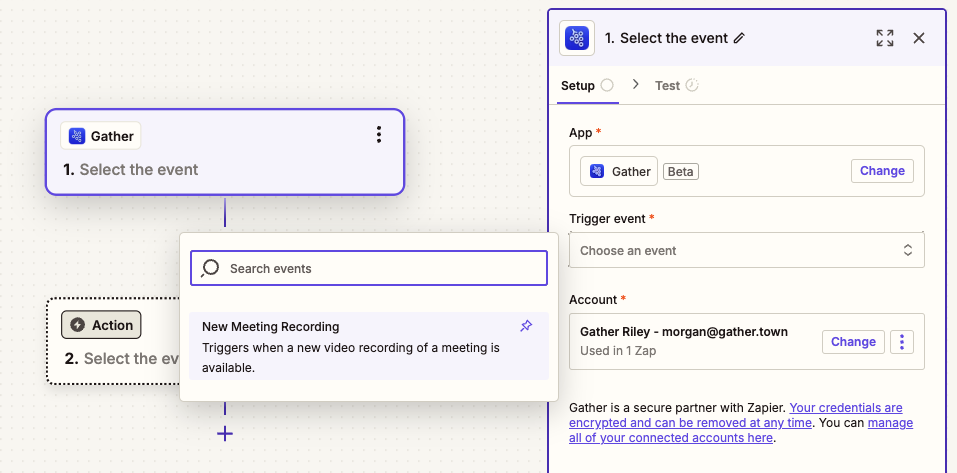Click the Beta label next to Gather
The width and height of the screenshot is (957, 473).
(x=681, y=172)
